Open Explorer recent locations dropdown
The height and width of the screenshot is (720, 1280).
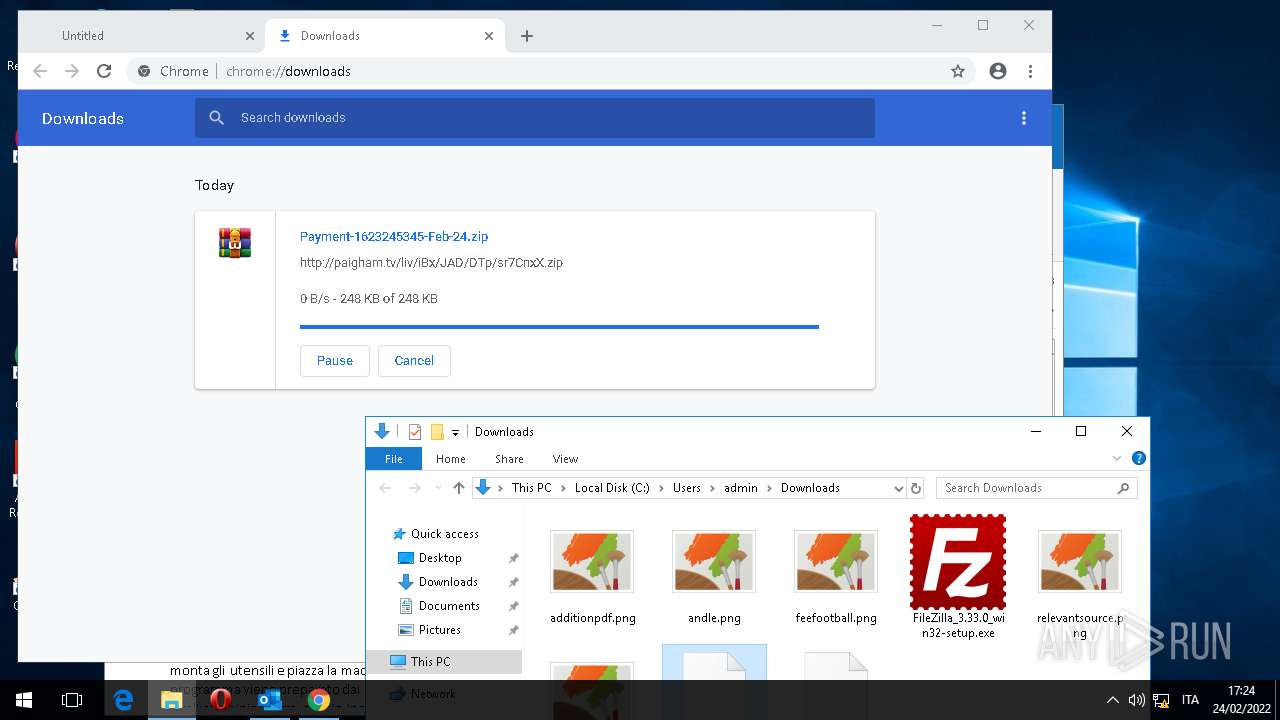tap(437, 488)
